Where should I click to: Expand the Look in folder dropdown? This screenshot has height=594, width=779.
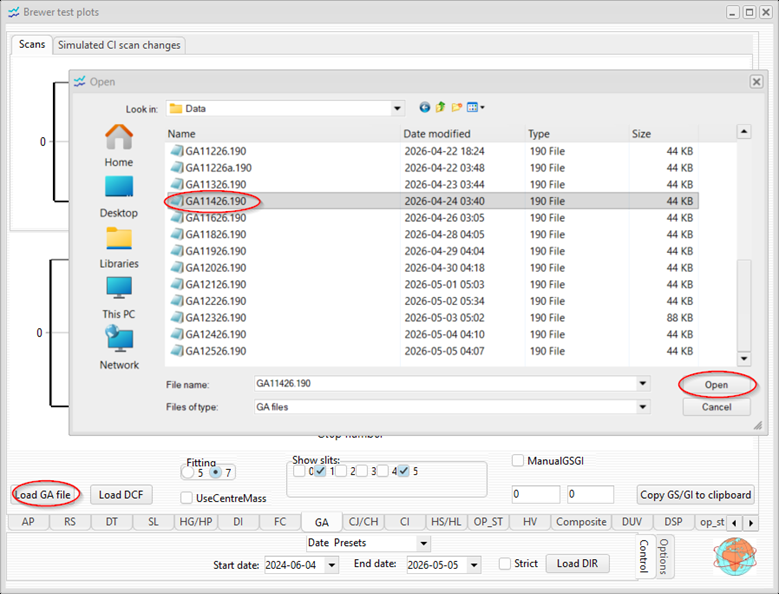pos(397,108)
